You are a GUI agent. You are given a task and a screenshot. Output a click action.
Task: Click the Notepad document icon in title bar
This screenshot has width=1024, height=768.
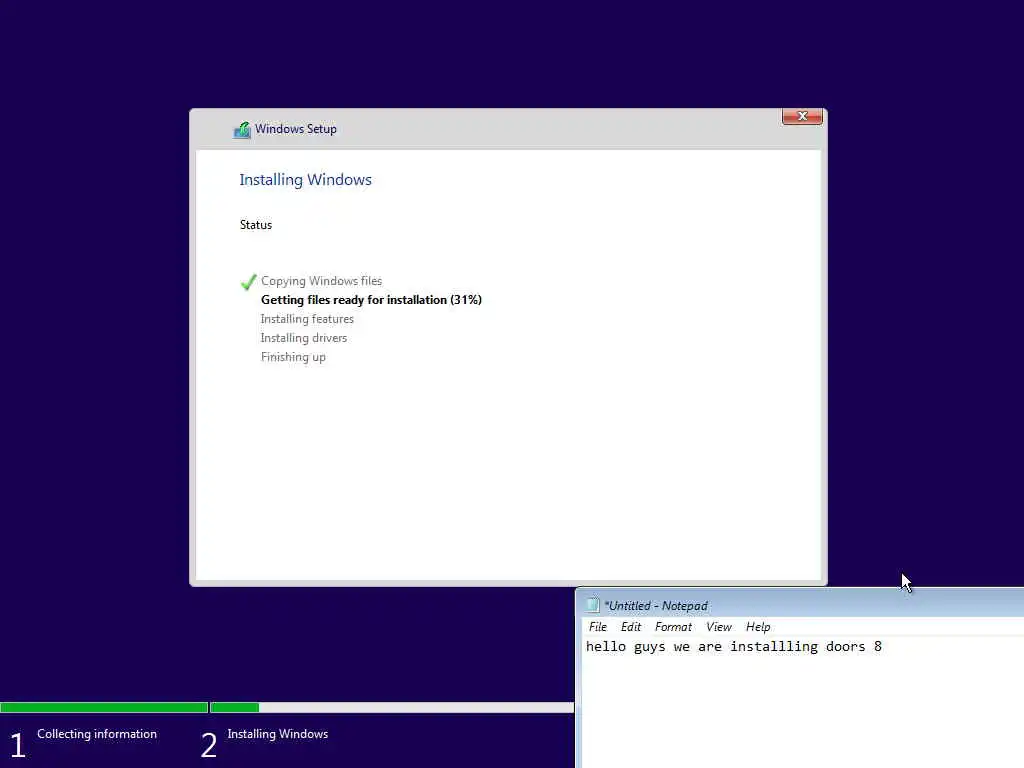592,605
